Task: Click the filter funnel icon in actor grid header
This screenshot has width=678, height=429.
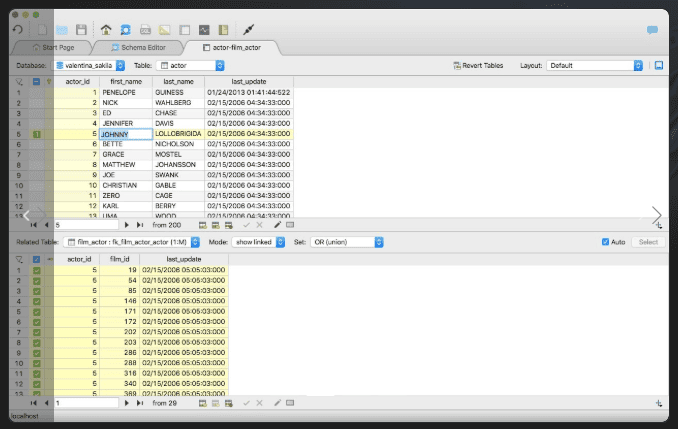Action: 19,81
